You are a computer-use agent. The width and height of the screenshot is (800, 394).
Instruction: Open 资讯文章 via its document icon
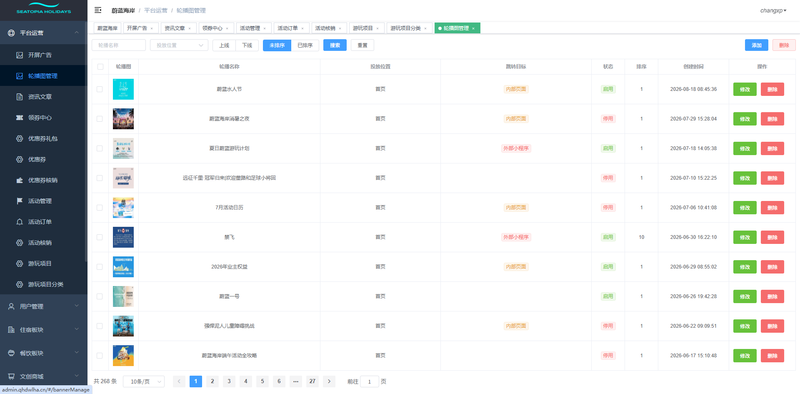click(x=19, y=96)
